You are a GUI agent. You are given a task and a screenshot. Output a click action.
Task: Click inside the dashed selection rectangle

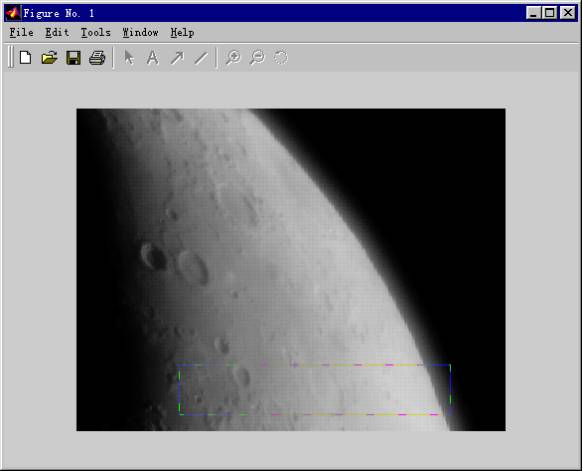315,390
